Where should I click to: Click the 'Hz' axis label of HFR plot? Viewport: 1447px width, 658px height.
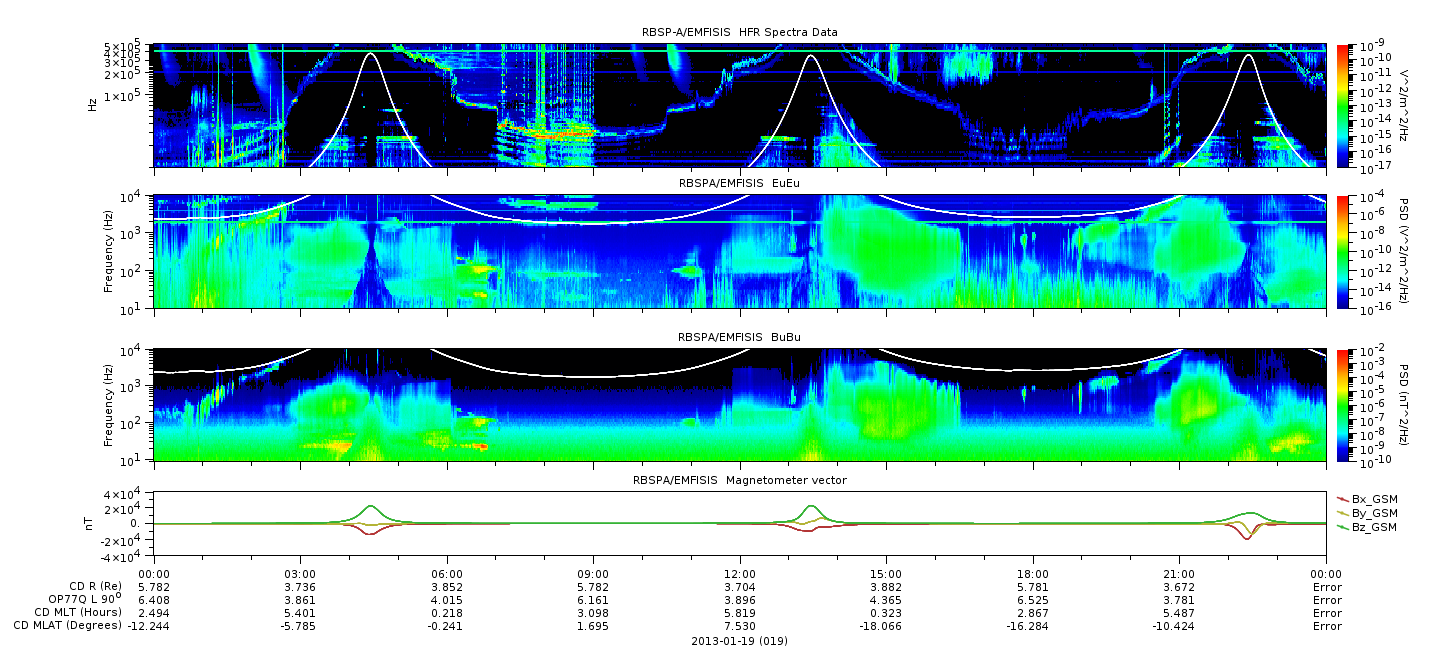pos(92,105)
